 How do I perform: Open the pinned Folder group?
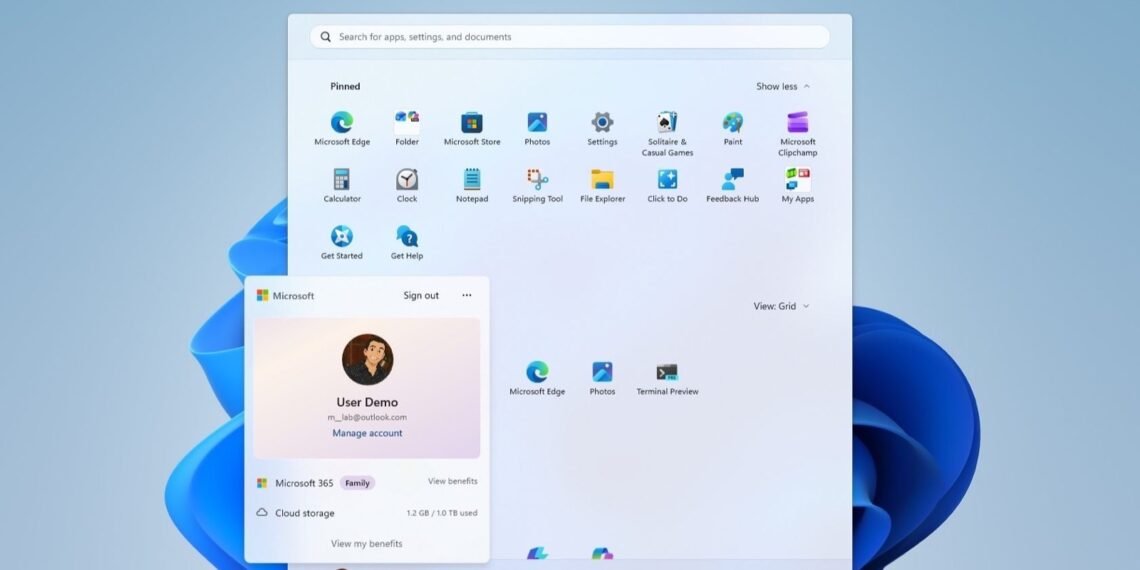click(x=407, y=129)
